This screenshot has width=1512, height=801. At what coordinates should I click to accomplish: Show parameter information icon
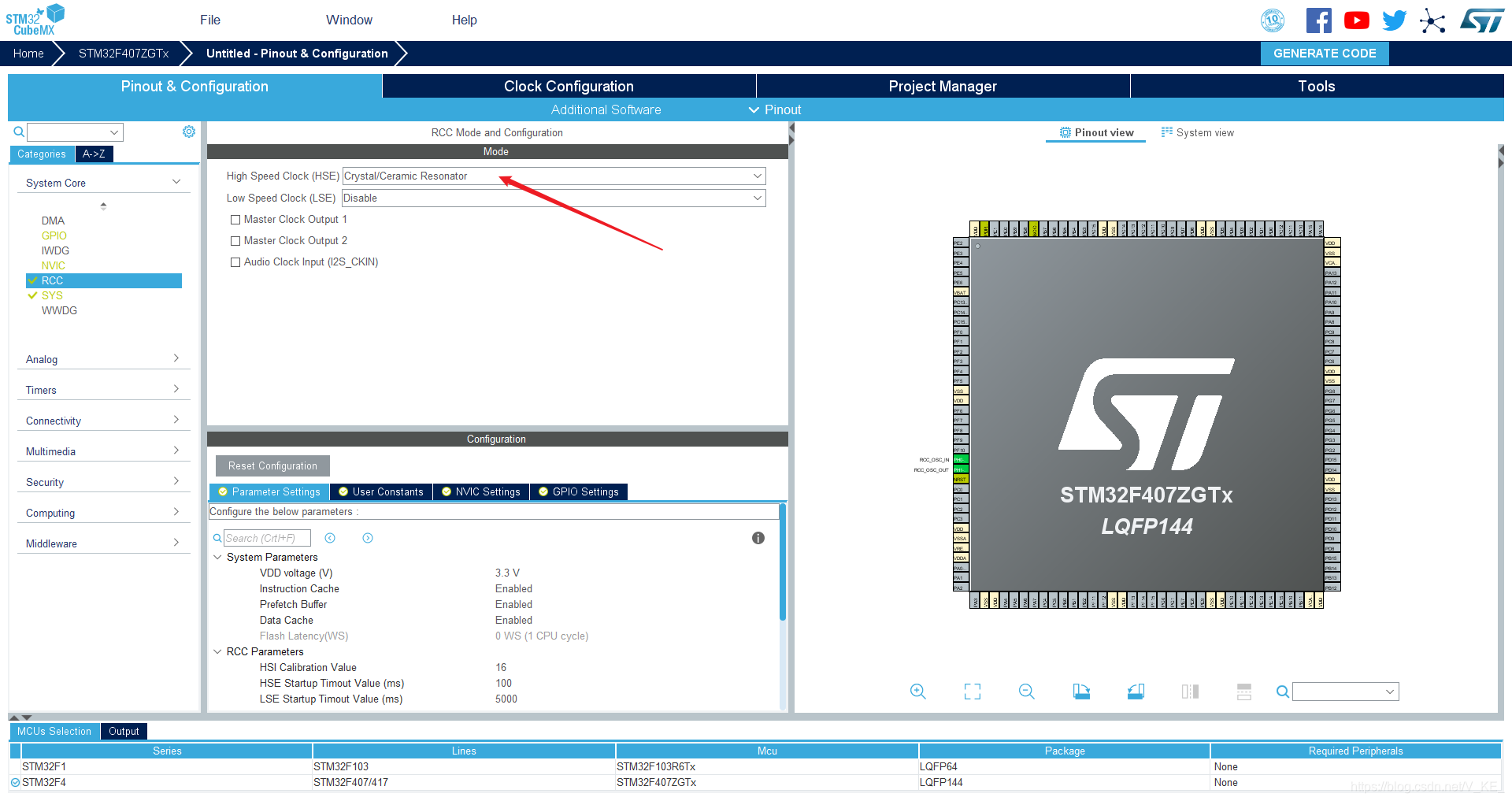point(758,538)
